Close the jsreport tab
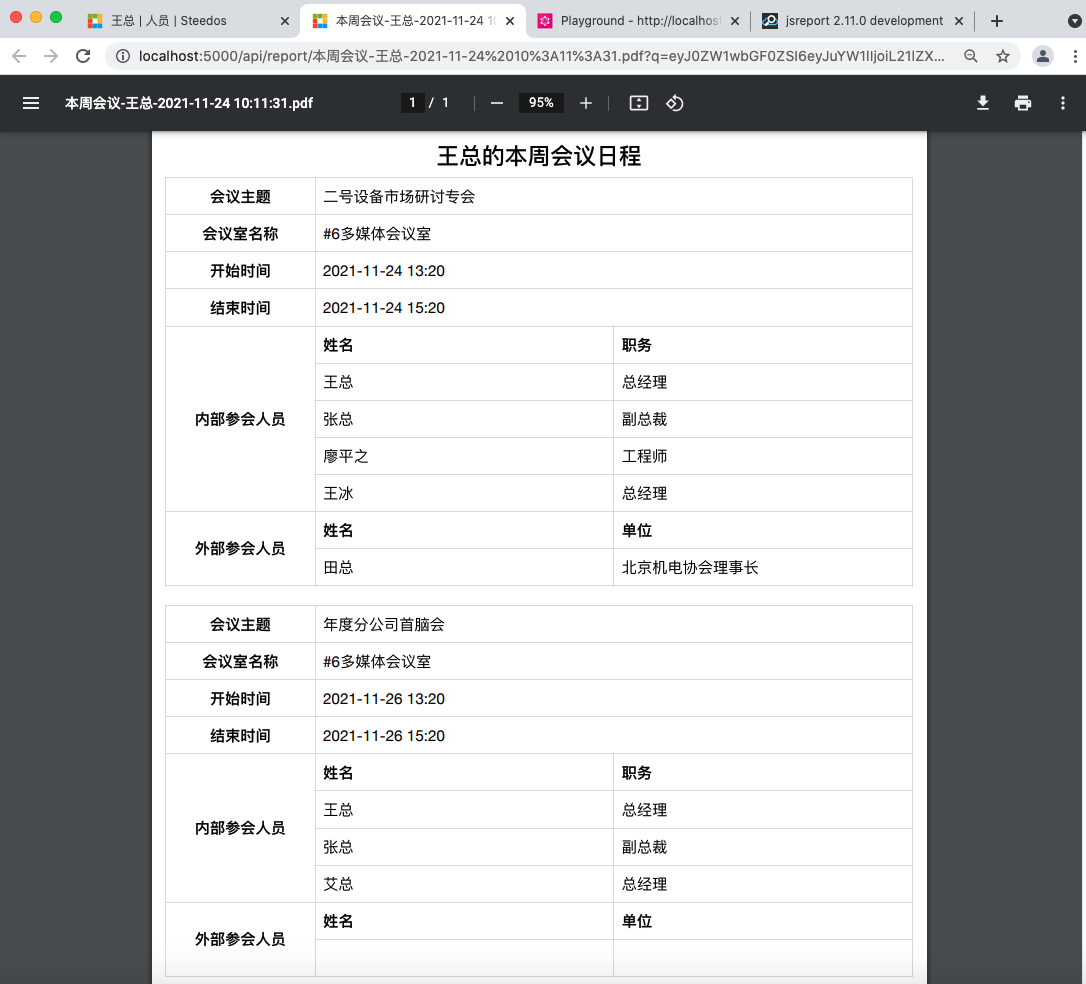1086x984 pixels. 959,21
